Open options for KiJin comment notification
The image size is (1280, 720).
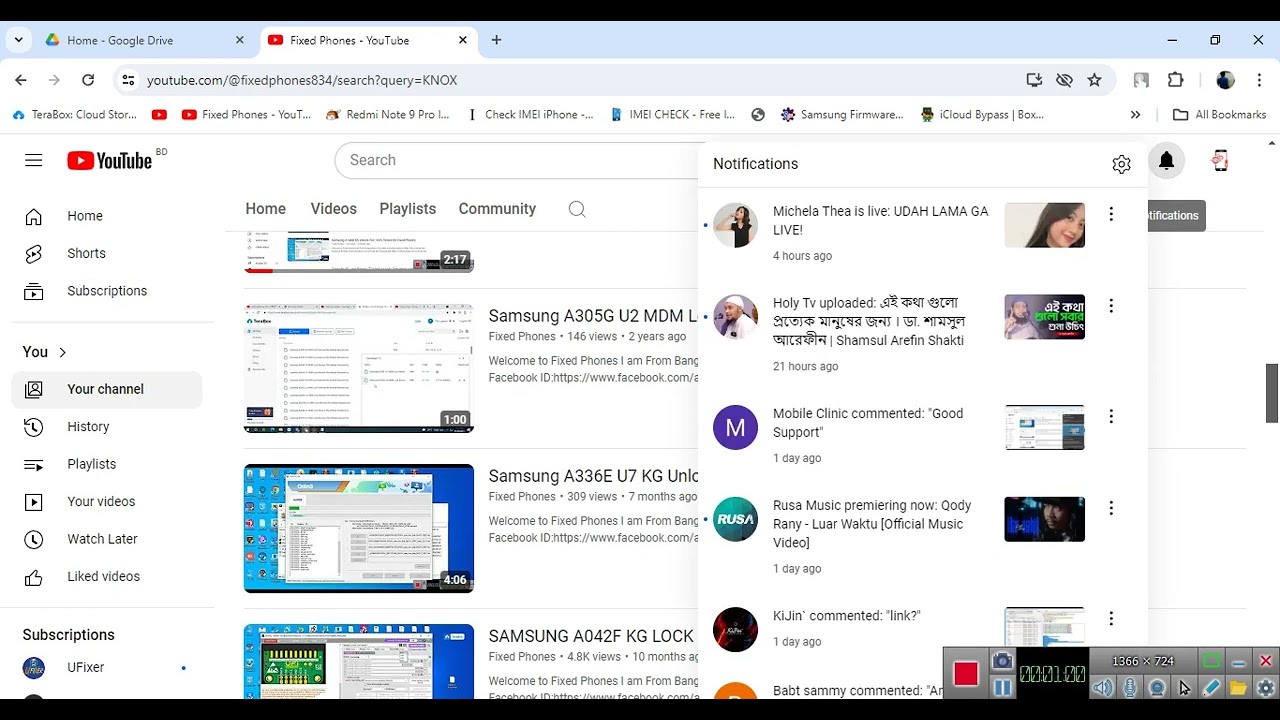pos(1111,618)
